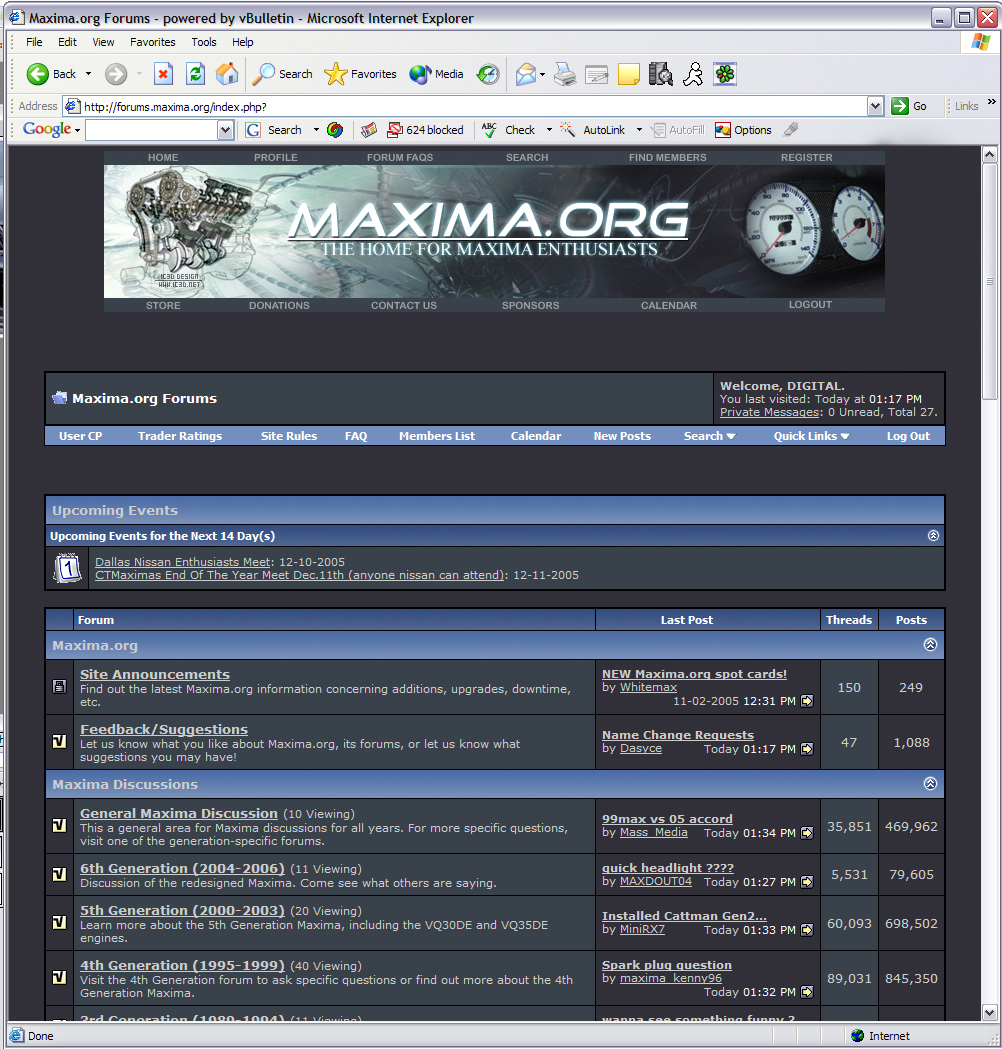Open the Members List link

coord(437,436)
